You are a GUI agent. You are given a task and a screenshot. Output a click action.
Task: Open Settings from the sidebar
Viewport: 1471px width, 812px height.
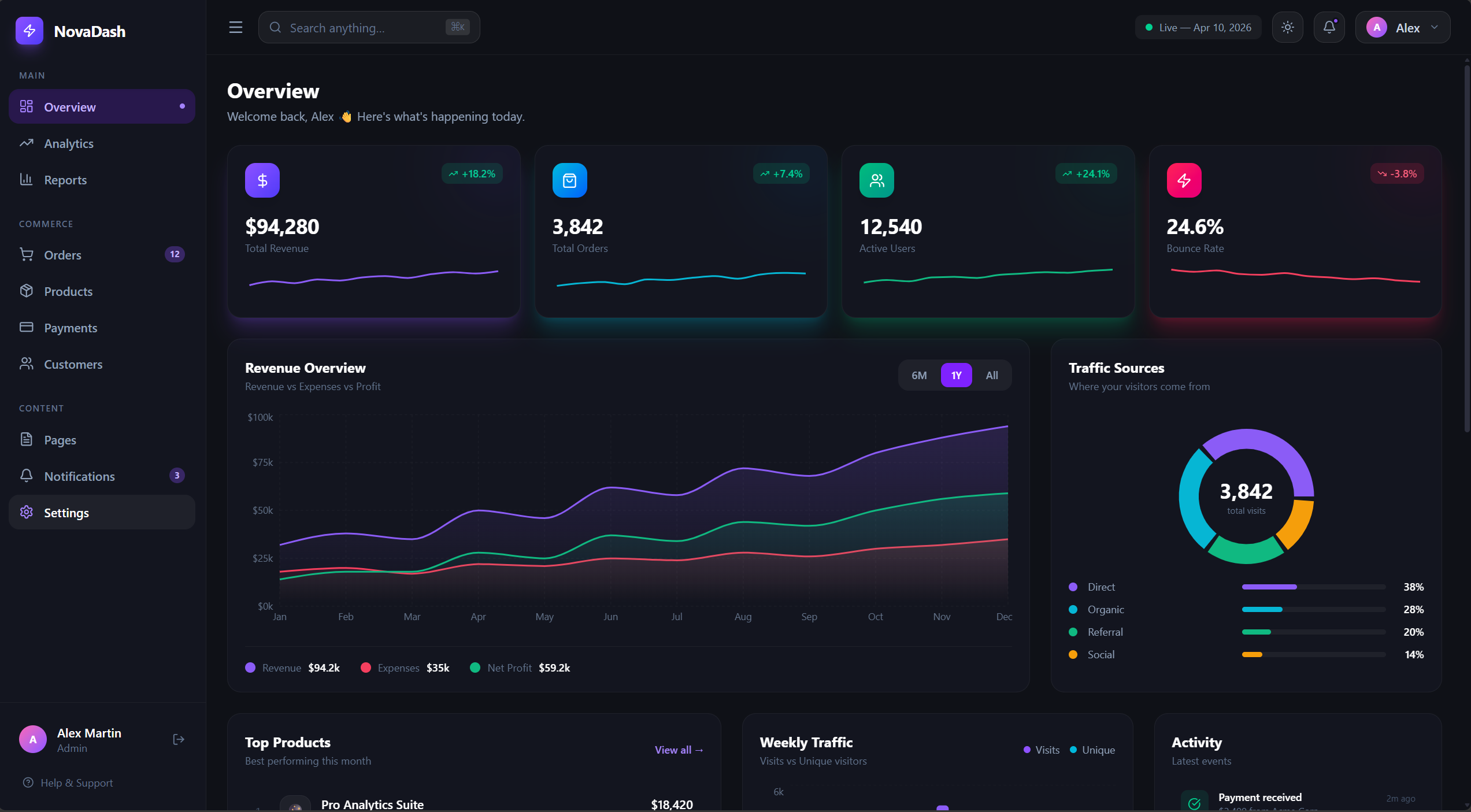pos(66,512)
